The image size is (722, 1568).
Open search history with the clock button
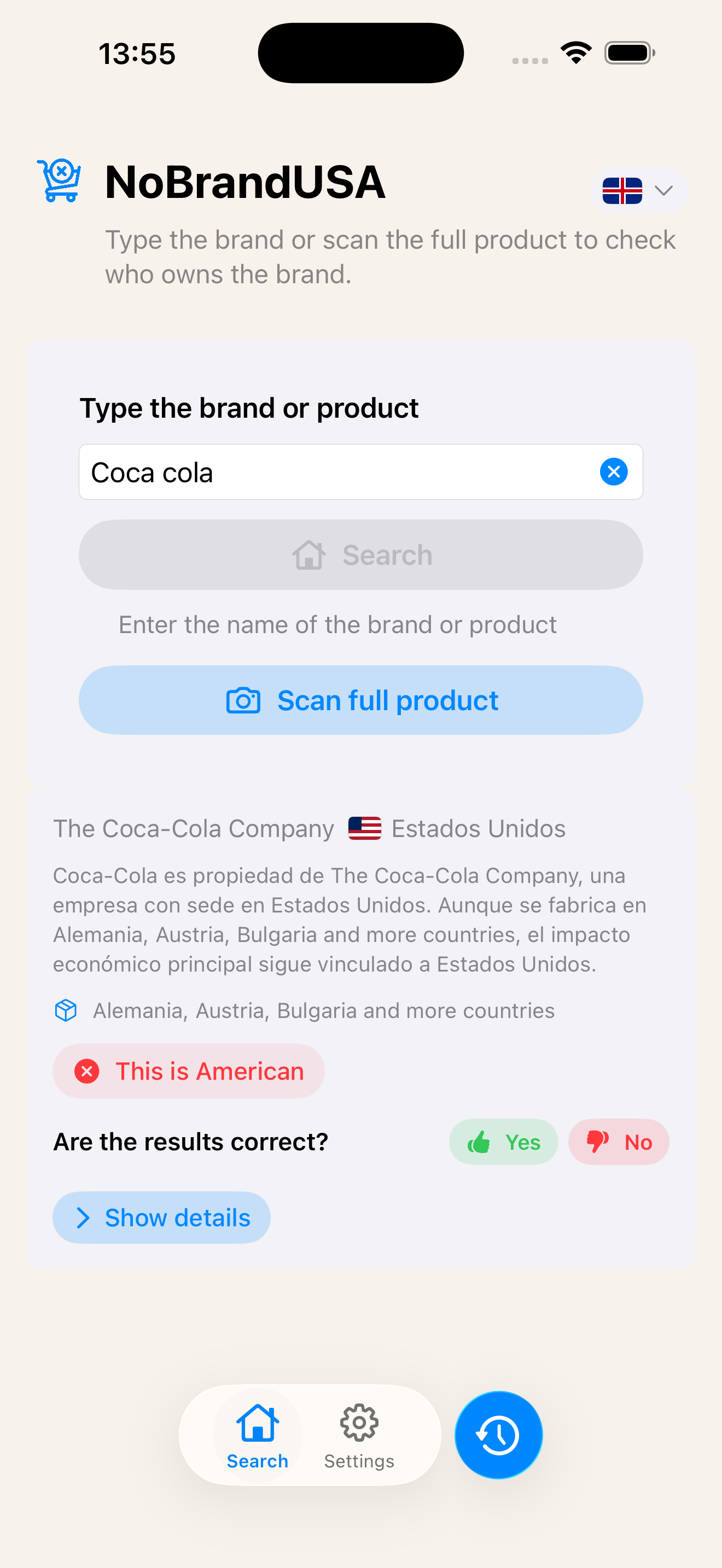coord(499,1435)
